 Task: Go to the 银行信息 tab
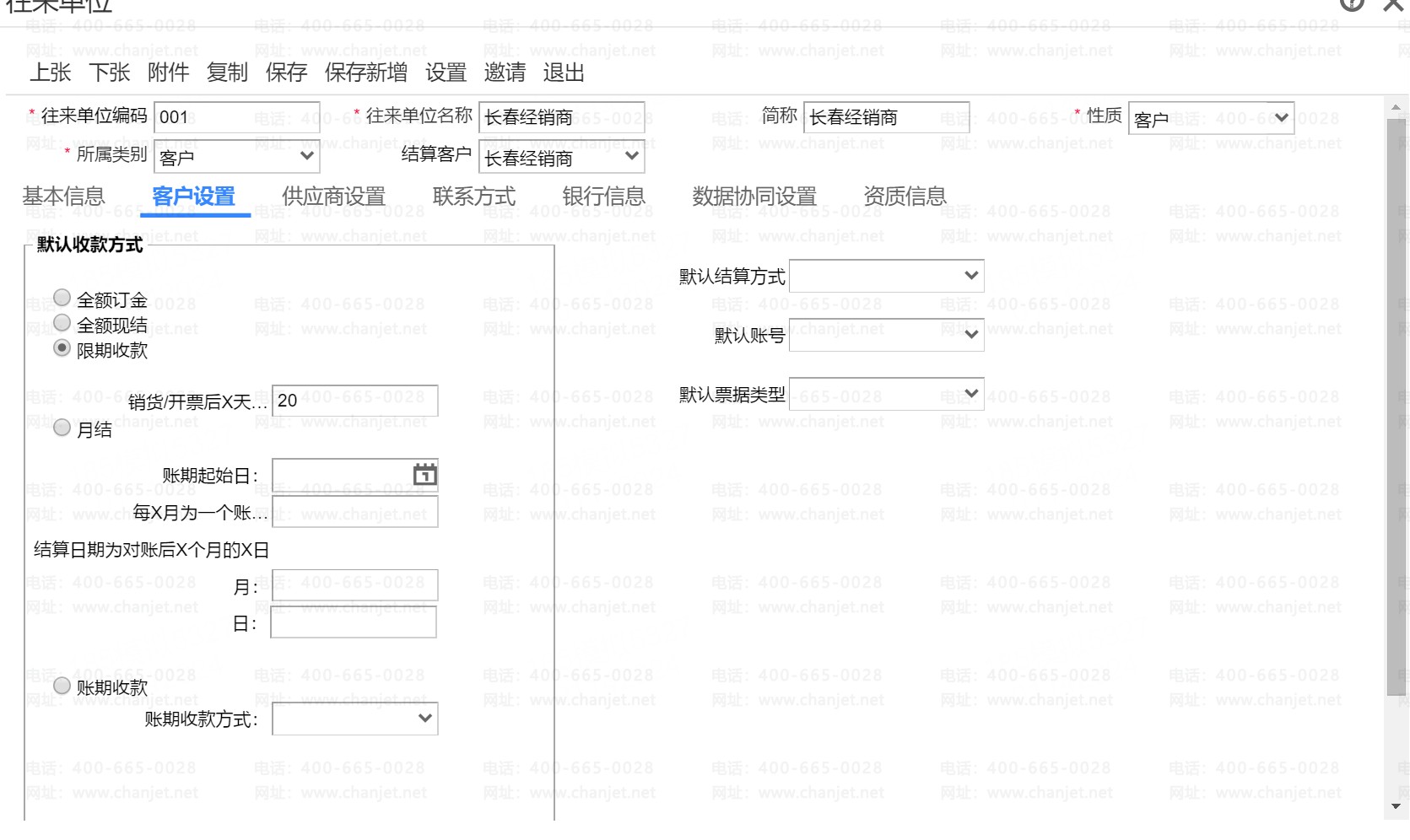click(x=603, y=197)
